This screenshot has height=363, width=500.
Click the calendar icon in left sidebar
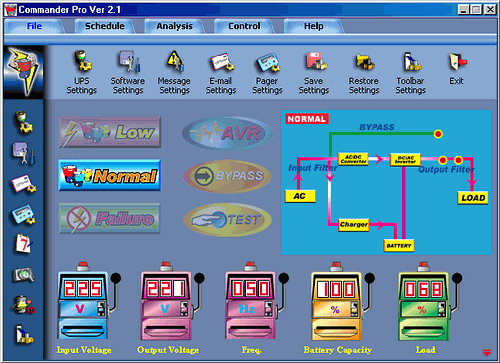click(23, 243)
